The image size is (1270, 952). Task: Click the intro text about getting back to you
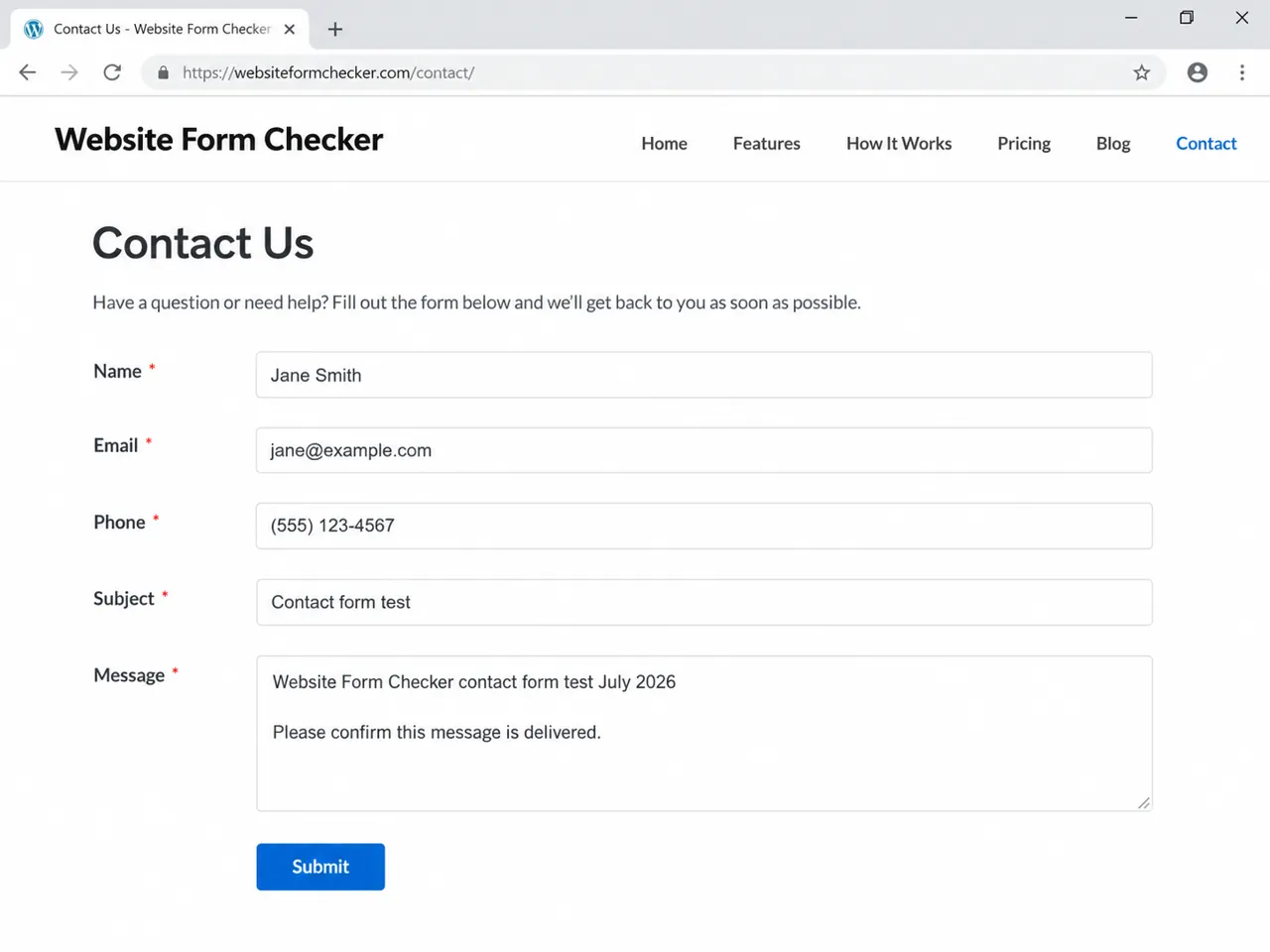[476, 302]
